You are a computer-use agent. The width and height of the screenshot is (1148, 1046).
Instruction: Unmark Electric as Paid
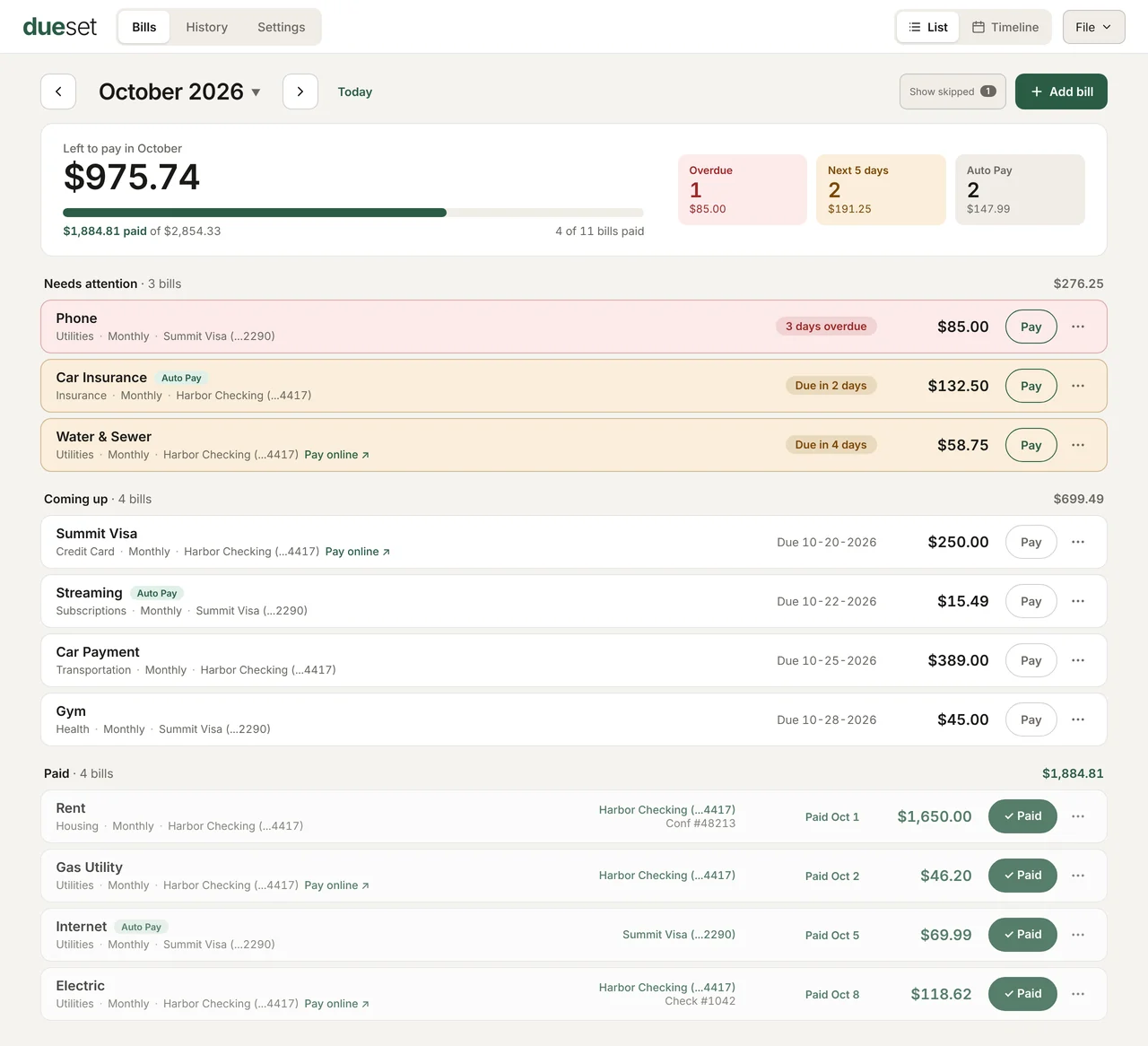click(1022, 994)
